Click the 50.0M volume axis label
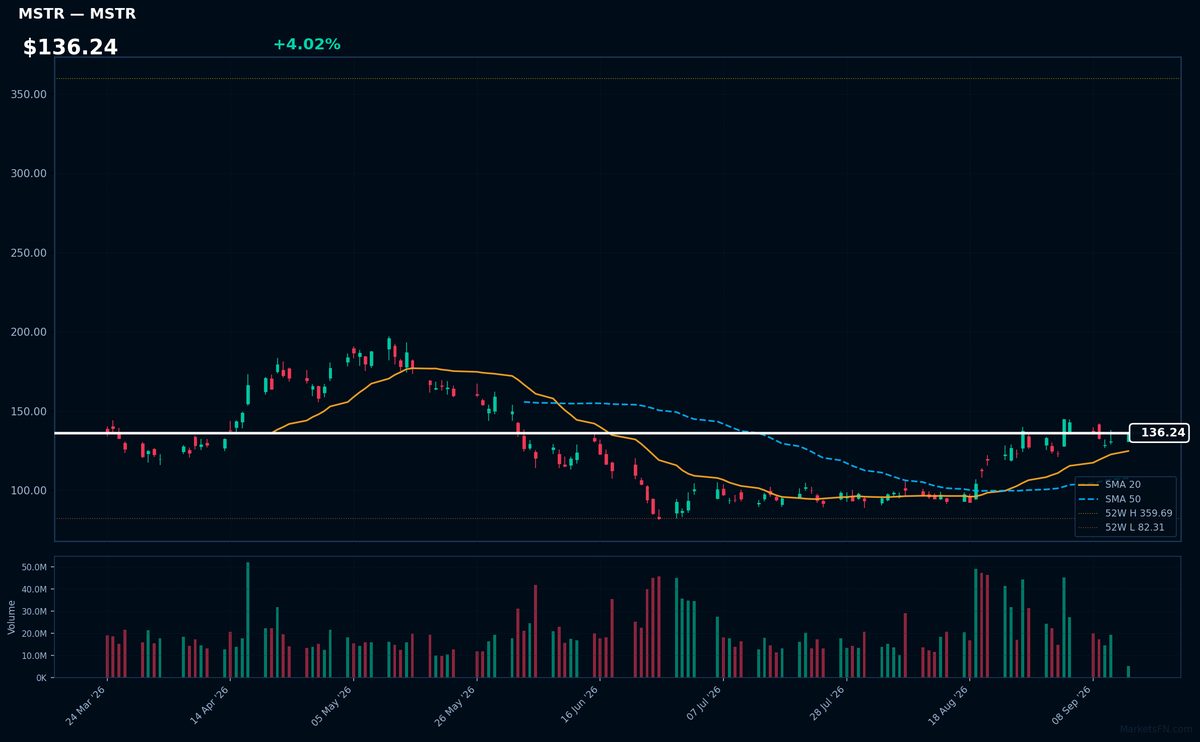 [36, 567]
